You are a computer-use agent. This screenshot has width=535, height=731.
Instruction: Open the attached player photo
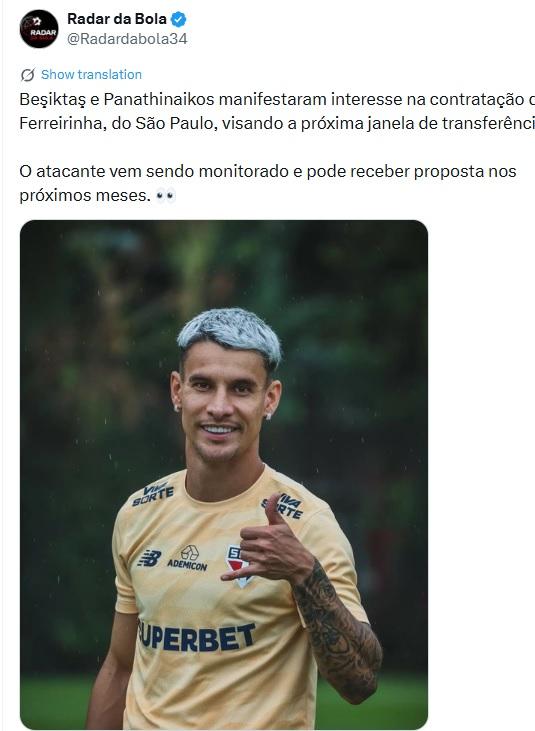(x=224, y=475)
